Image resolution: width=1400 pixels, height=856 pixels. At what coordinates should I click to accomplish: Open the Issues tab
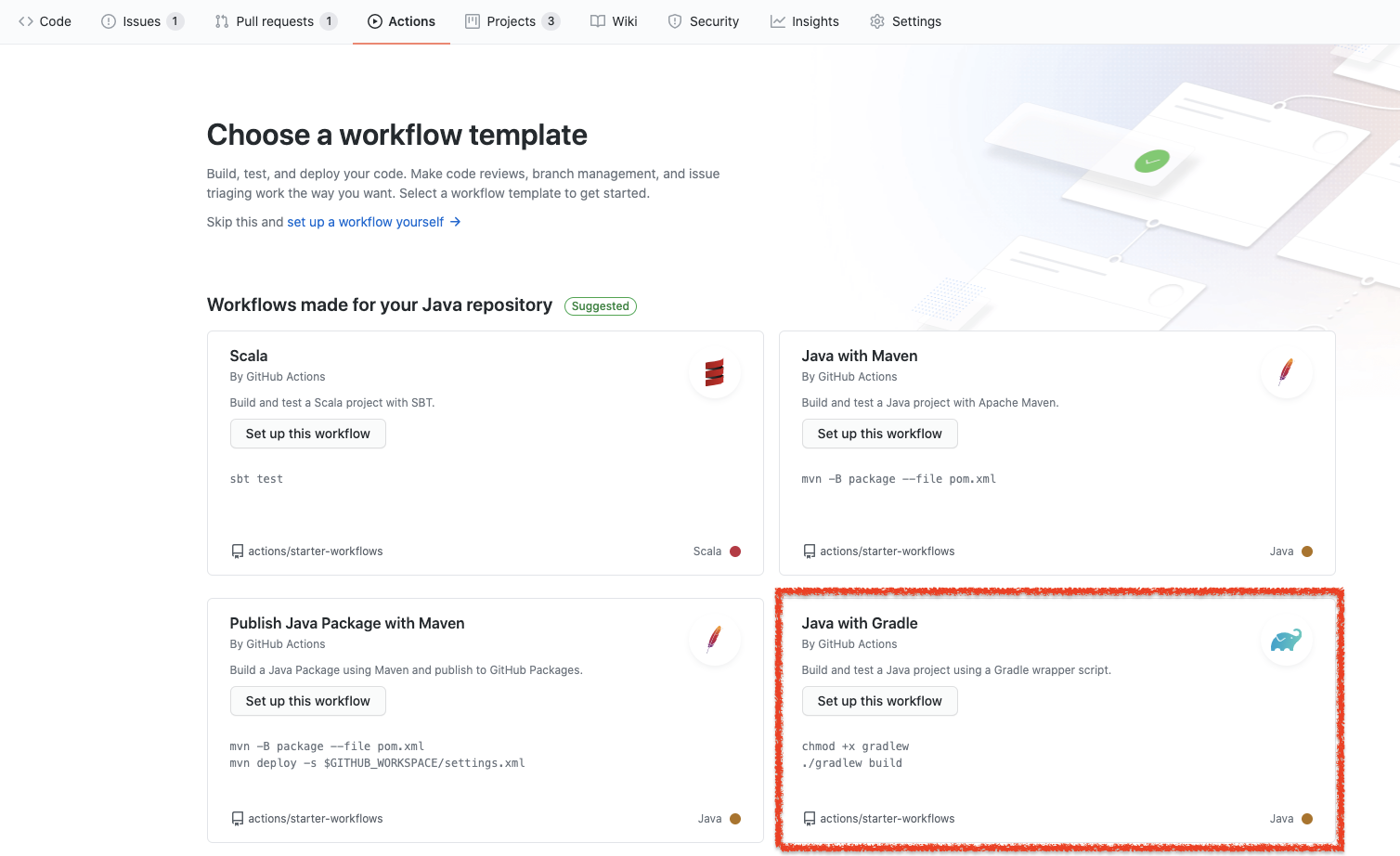coord(142,21)
